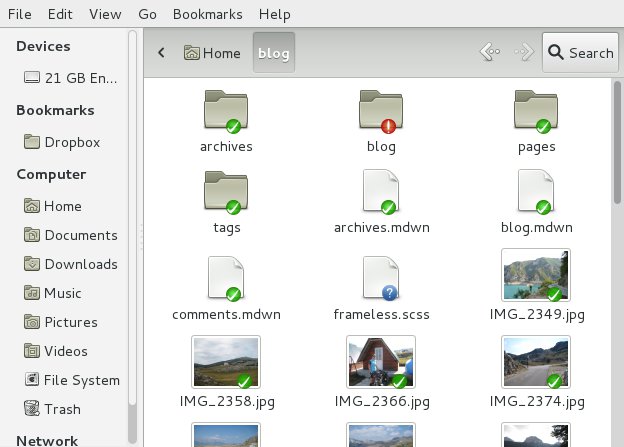Click the blog path bar button

[273, 53]
